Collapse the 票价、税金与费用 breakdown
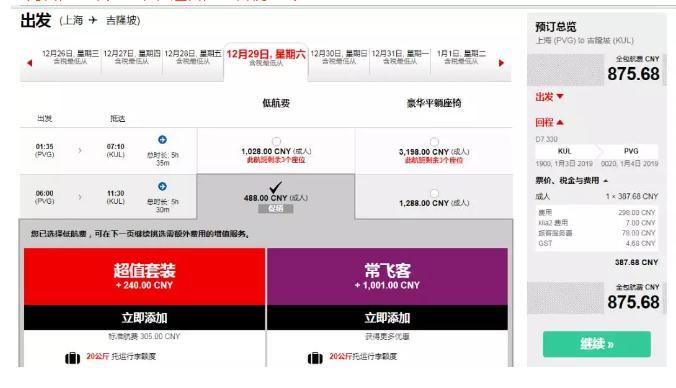676x388 pixels. 572,181
